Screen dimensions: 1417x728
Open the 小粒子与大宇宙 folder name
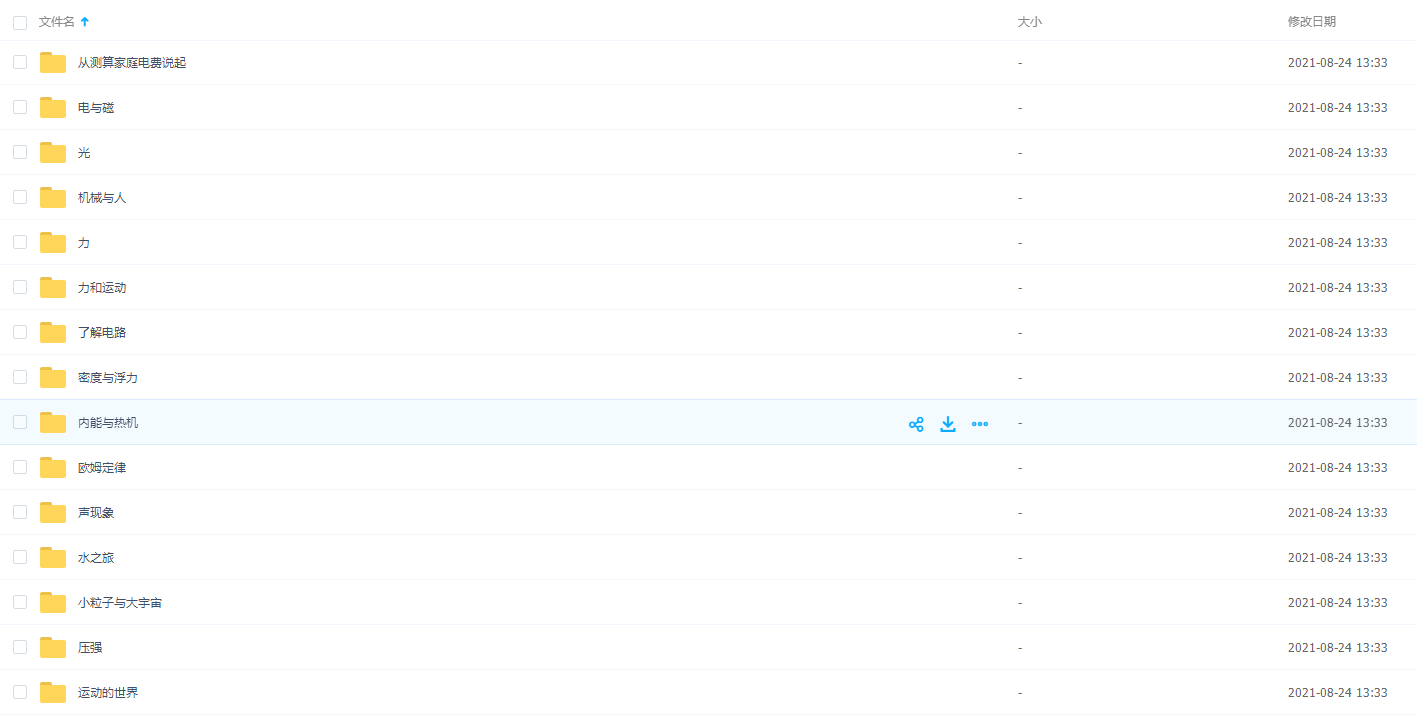pyautogui.click(x=120, y=603)
